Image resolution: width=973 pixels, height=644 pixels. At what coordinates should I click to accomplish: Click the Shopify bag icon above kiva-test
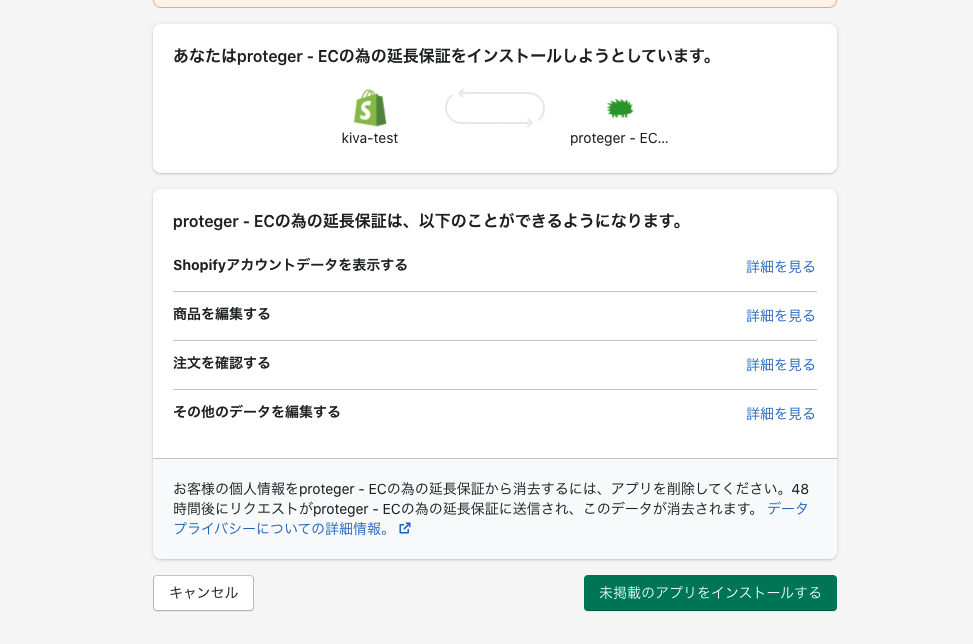click(370, 108)
